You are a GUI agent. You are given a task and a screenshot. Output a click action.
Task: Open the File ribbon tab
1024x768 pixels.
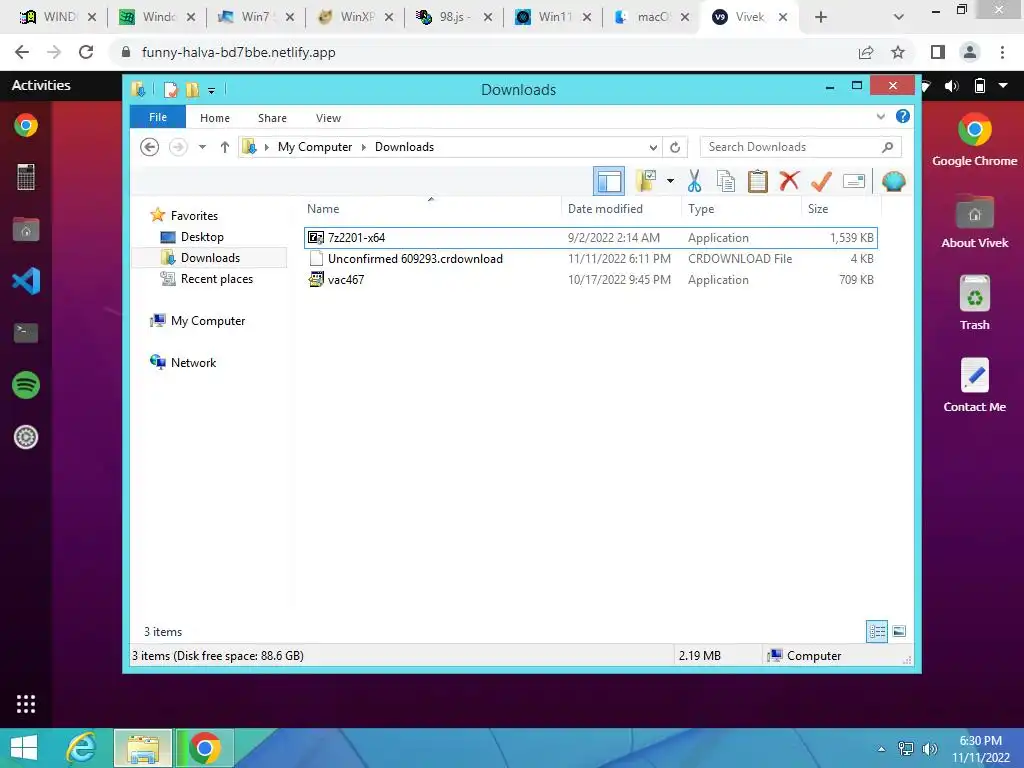pyautogui.click(x=158, y=117)
